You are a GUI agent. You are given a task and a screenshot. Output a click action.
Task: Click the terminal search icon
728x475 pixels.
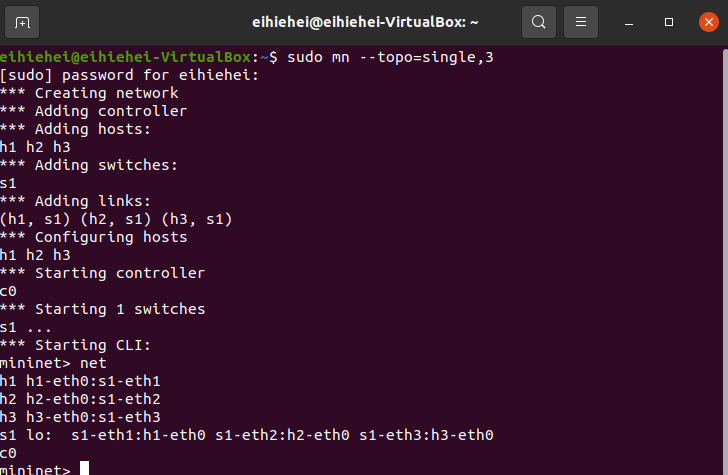tap(539, 22)
